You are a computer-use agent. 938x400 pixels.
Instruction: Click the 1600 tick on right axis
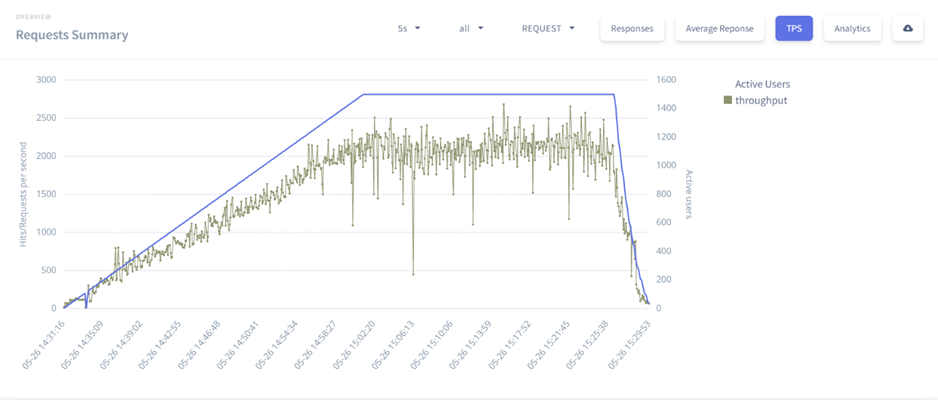pyautogui.click(x=666, y=80)
